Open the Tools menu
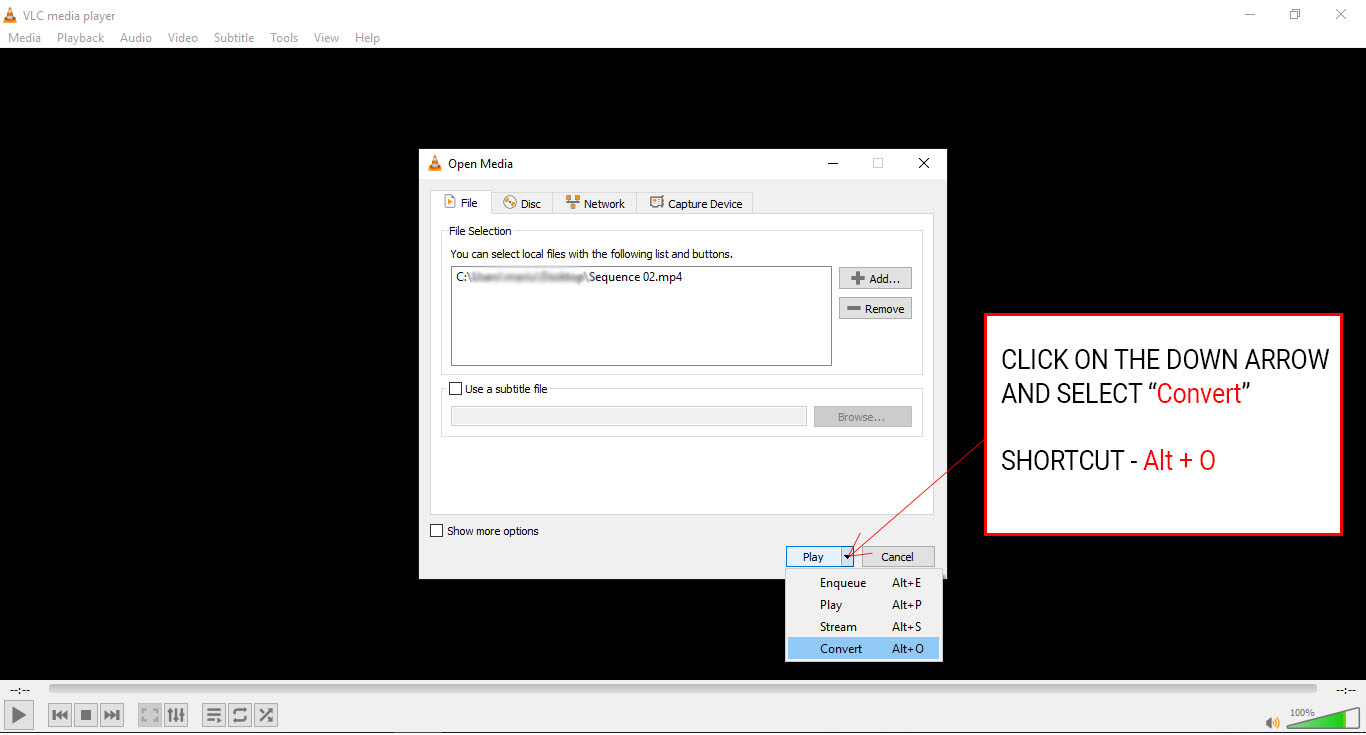 284,38
